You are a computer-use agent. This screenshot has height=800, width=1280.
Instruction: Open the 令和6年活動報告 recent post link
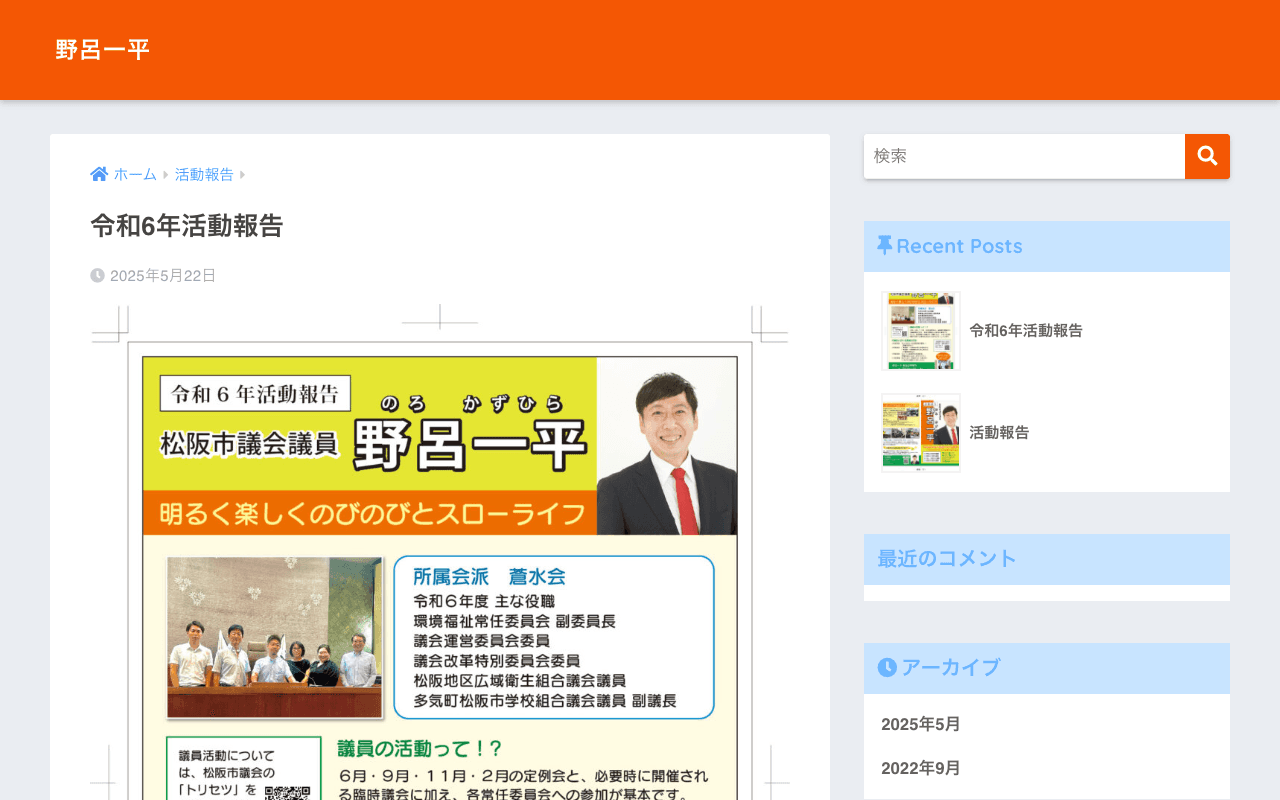click(x=1026, y=331)
